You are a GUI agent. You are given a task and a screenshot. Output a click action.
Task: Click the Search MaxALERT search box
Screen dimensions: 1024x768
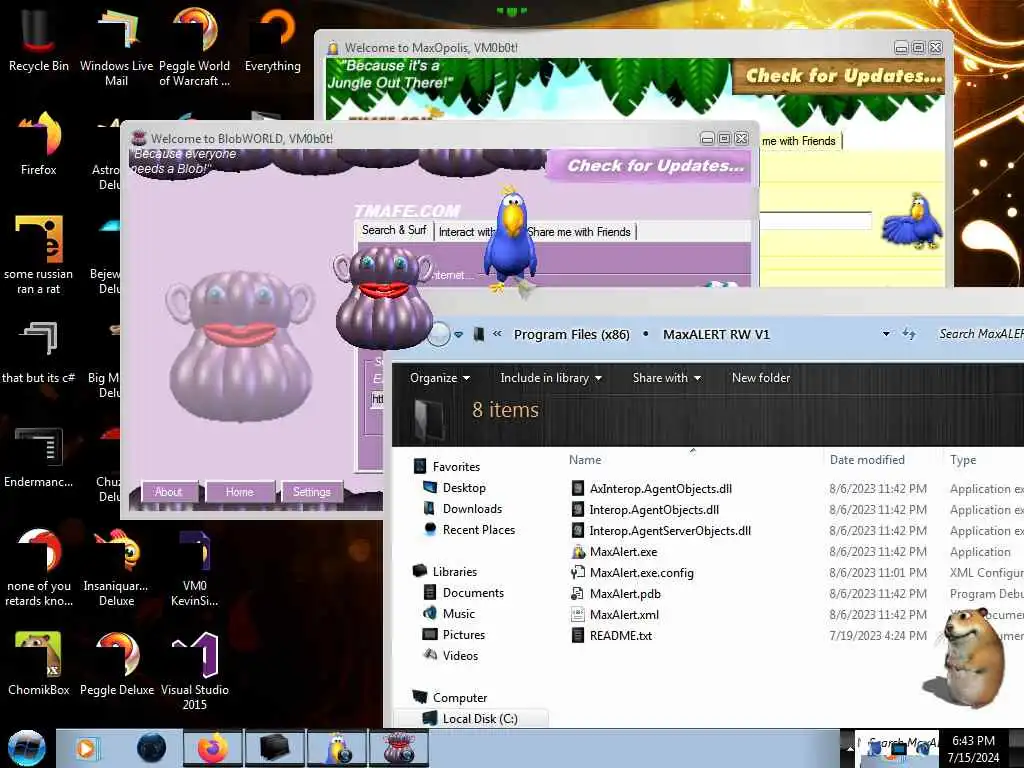[x=980, y=334]
